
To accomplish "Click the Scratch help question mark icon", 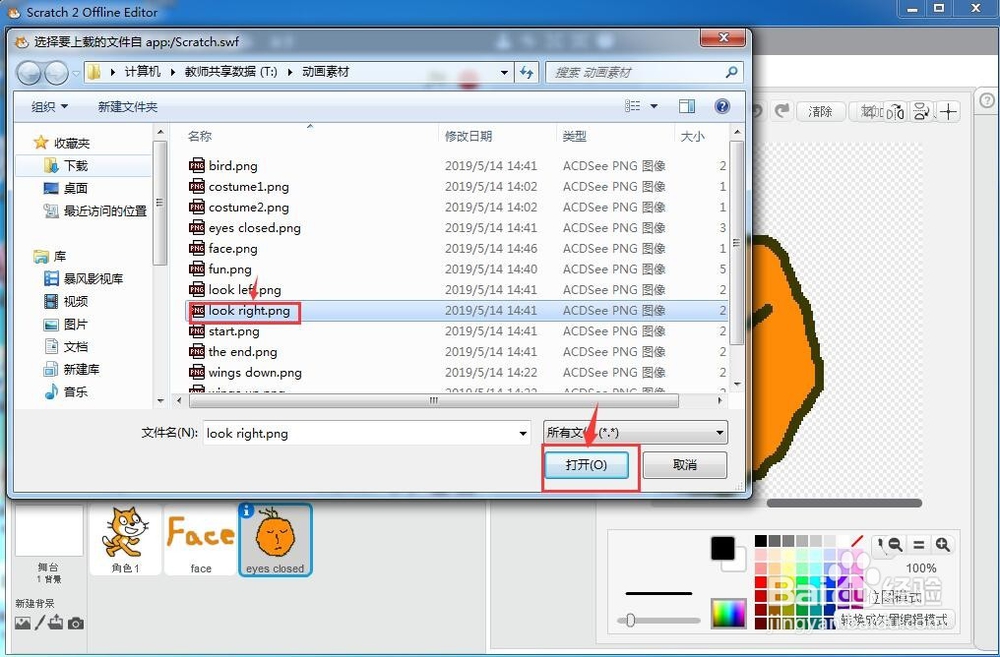I will [x=987, y=101].
